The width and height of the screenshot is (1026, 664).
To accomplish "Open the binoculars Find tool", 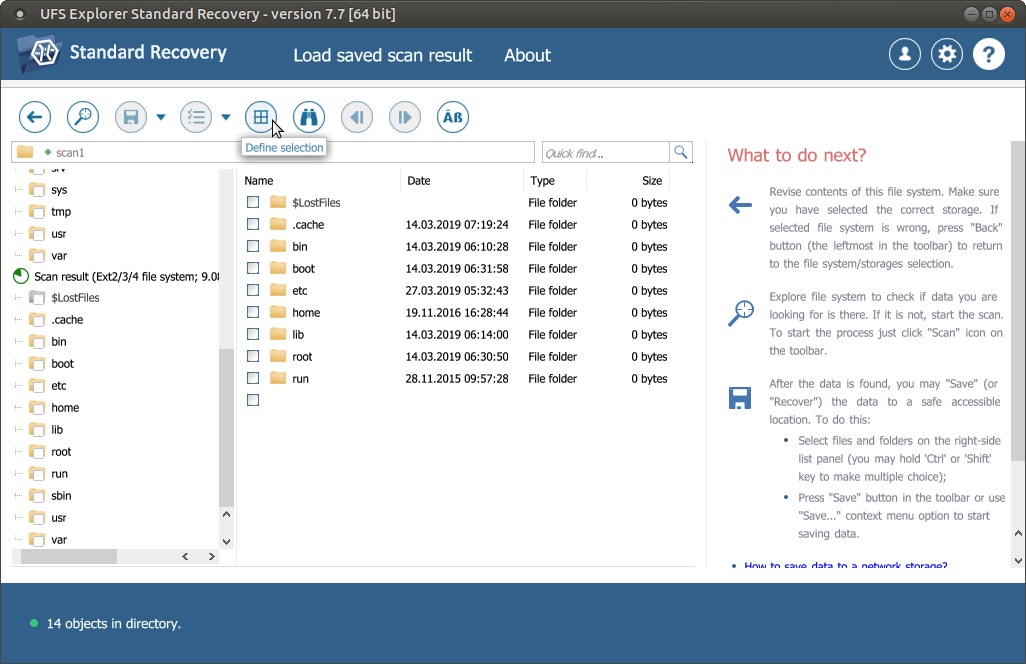I will pos(309,118).
